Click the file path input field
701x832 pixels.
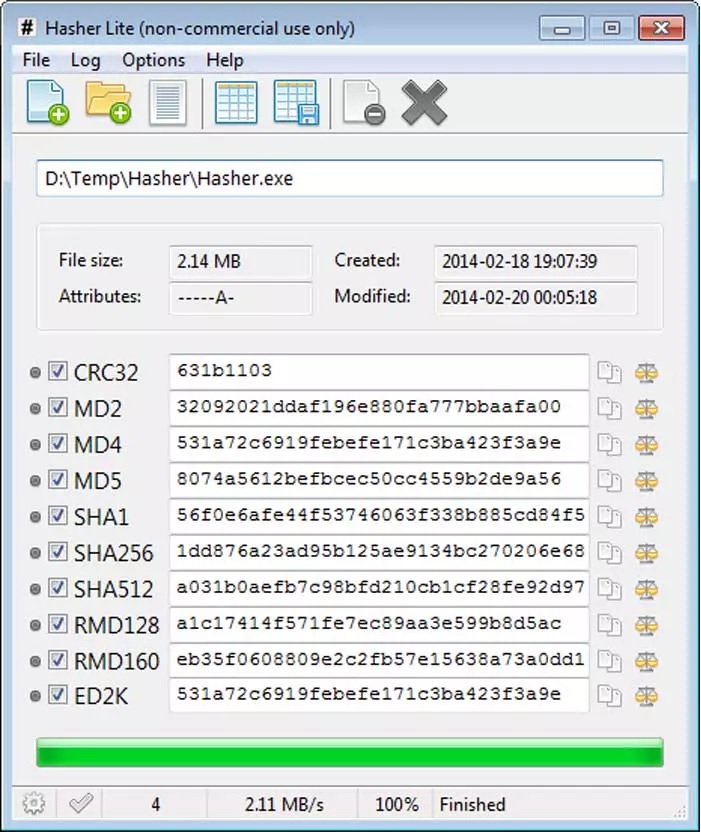click(x=350, y=178)
